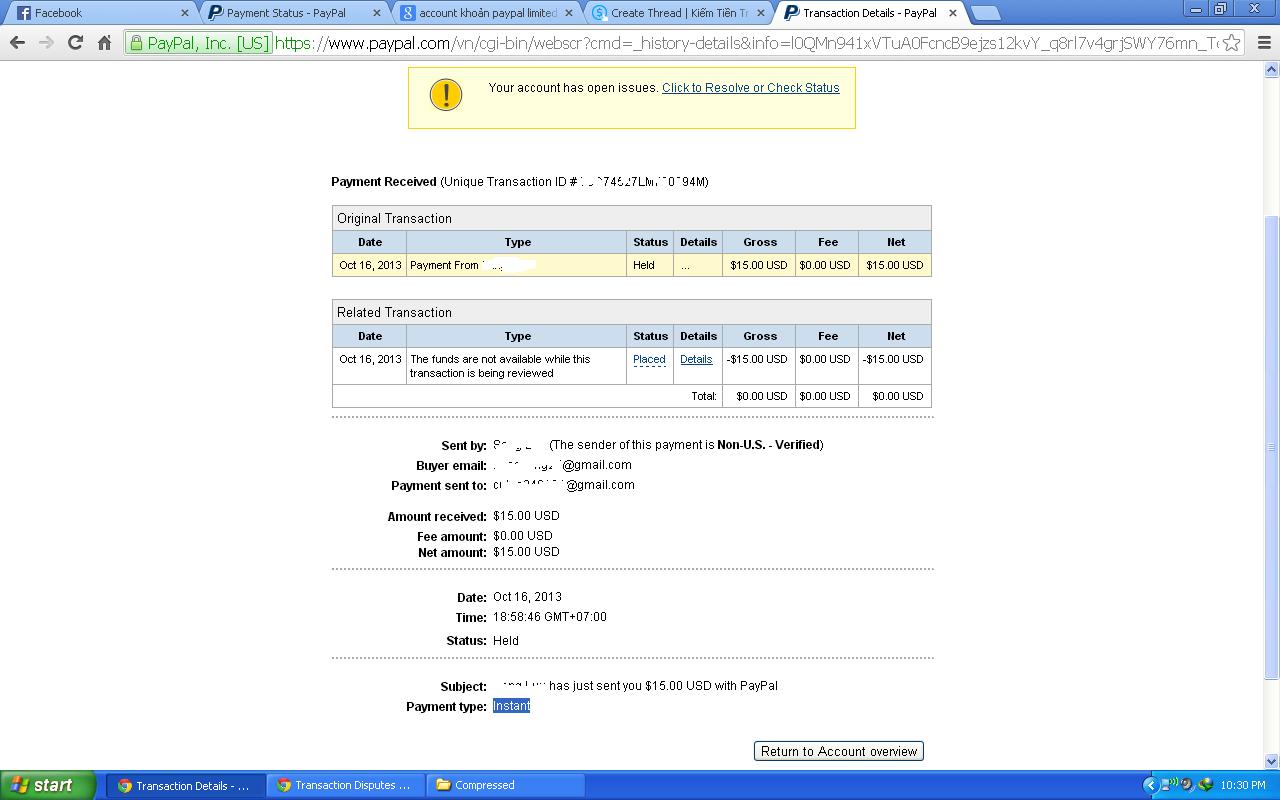Open the Windows Start menu

click(x=47, y=785)
